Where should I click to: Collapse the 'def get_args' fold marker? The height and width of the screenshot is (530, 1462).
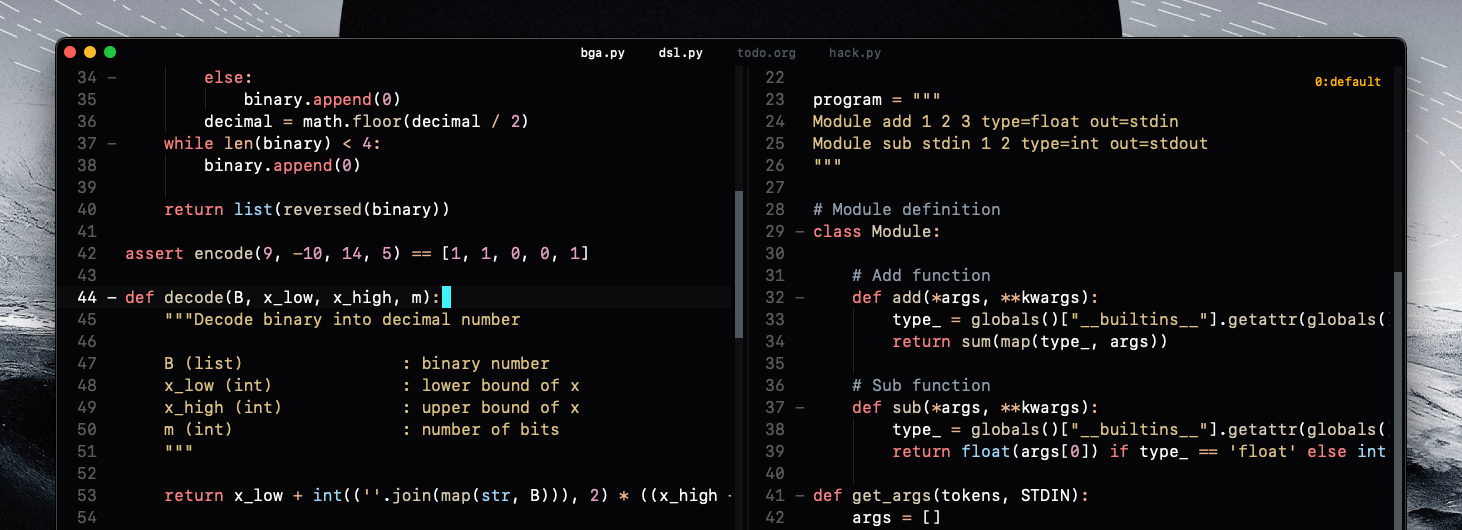pyautogui.click(x=799, y=496)
